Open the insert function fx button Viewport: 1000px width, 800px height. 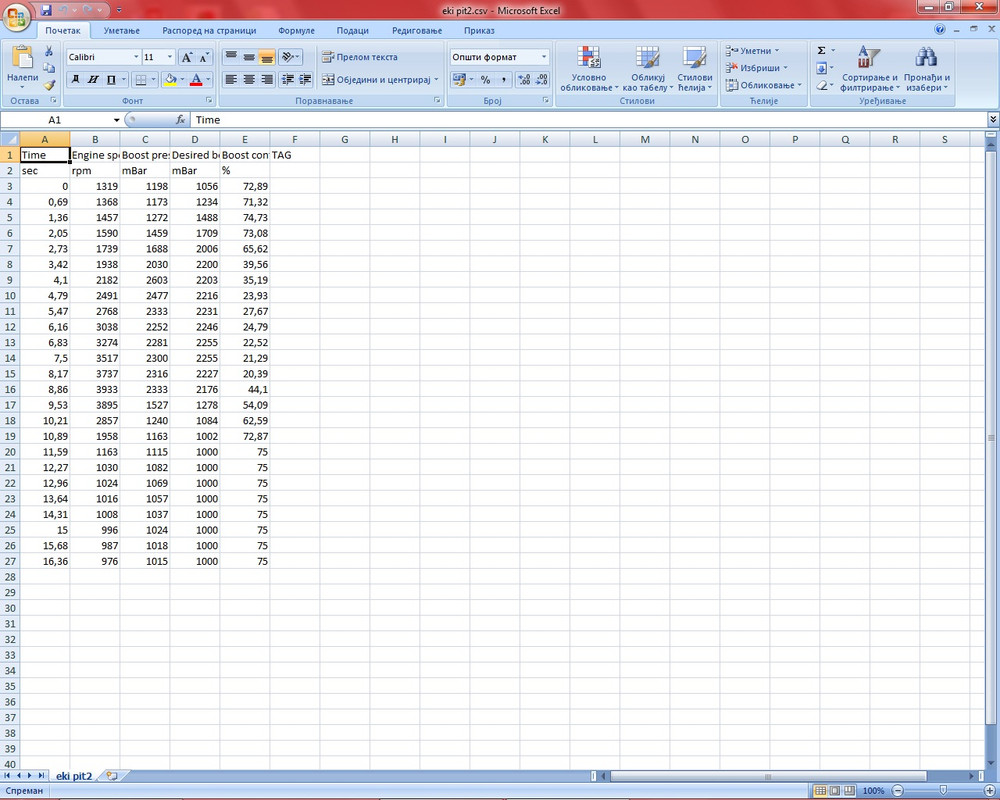[x=180, y=119]
